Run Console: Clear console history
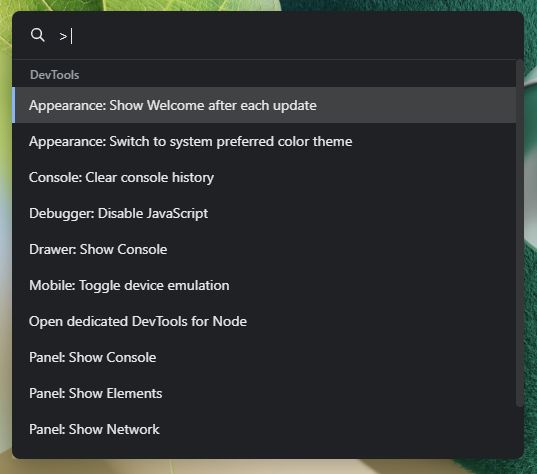Image resolution: width=537 pixels, height=474 pixels. pos(264,177)
